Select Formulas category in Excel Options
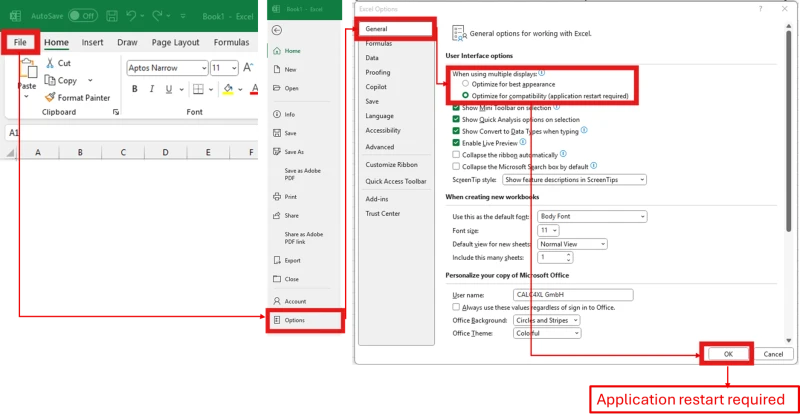800x419 pixels. coord(379,44)
